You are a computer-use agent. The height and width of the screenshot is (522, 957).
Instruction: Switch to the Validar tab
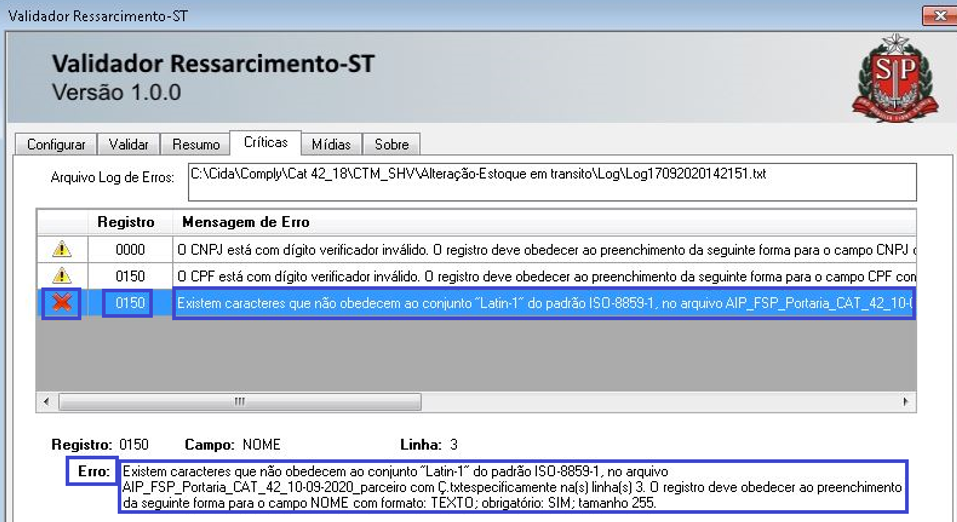click(x=128, y=144)
